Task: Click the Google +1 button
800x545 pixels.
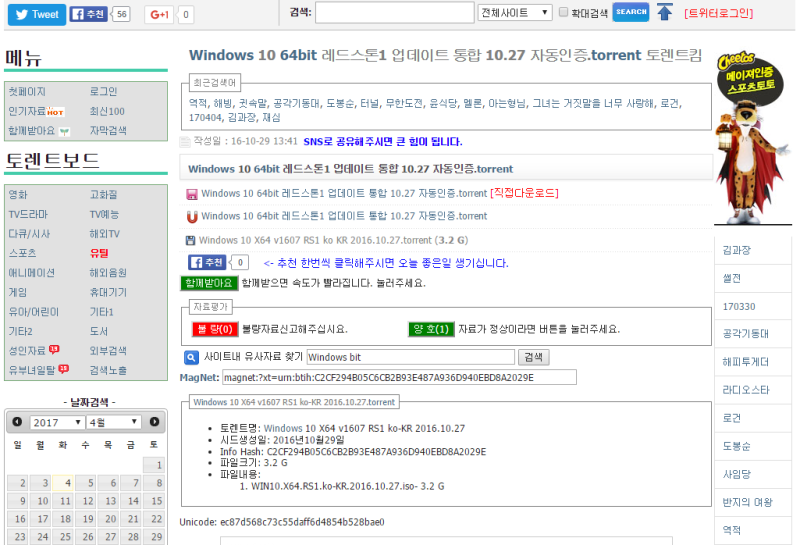Action: 159,15
